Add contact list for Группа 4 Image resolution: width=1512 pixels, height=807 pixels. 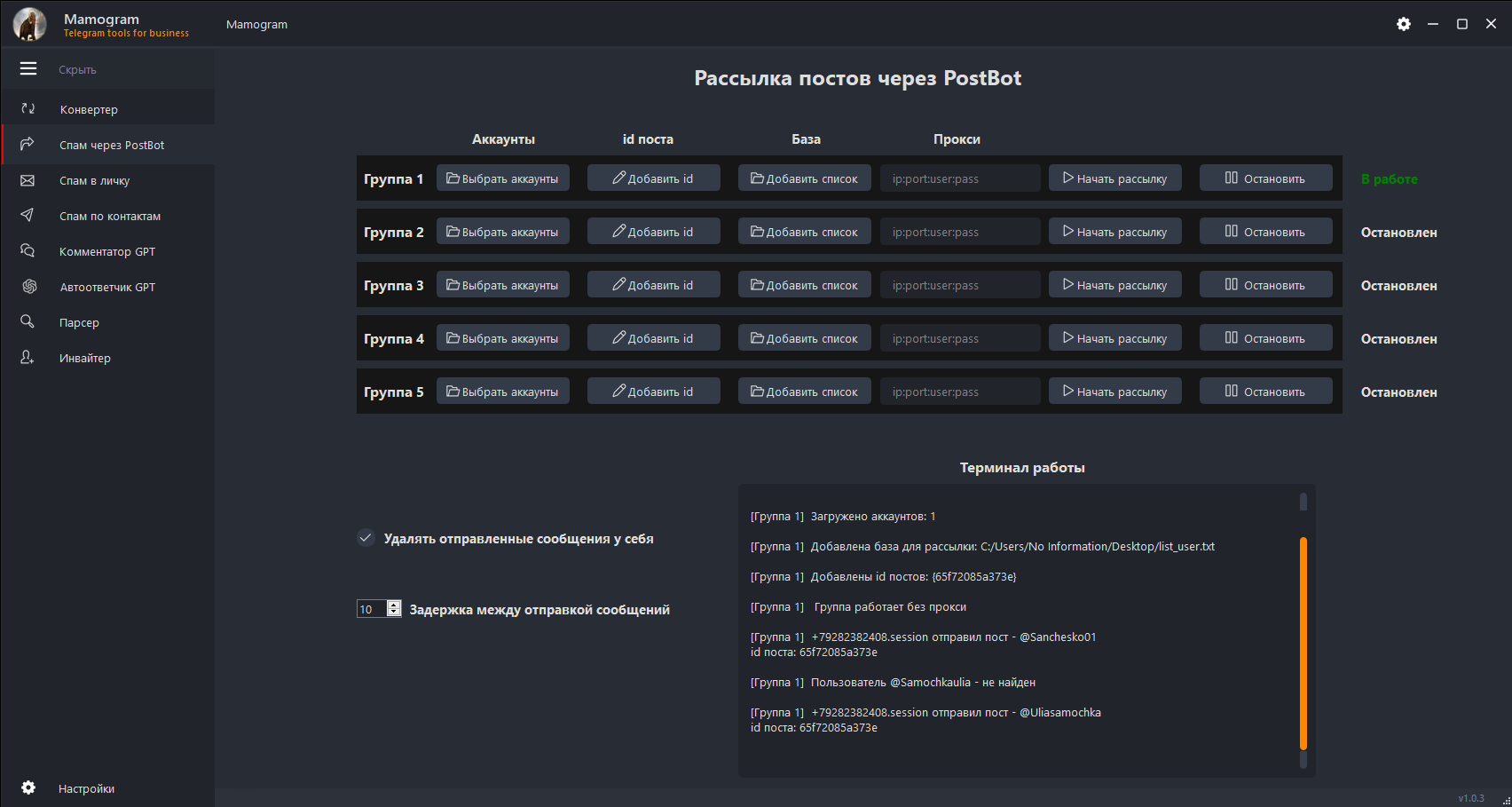[x=804, y=338]
